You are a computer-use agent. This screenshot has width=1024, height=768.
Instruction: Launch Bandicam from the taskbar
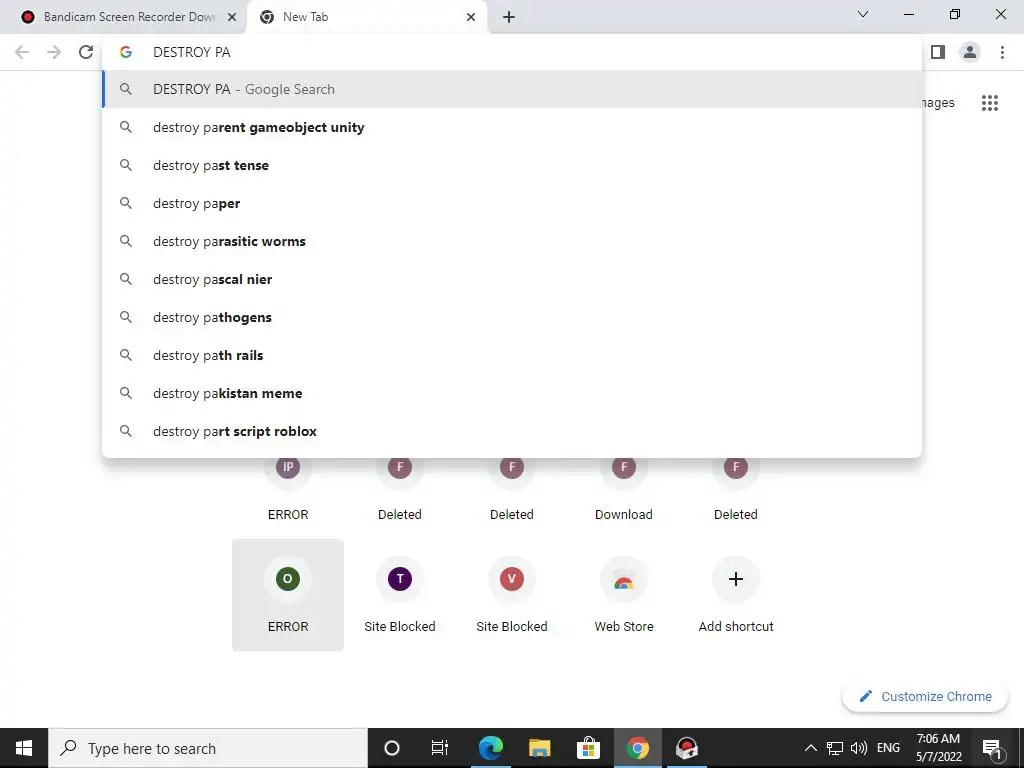[686, 748]
